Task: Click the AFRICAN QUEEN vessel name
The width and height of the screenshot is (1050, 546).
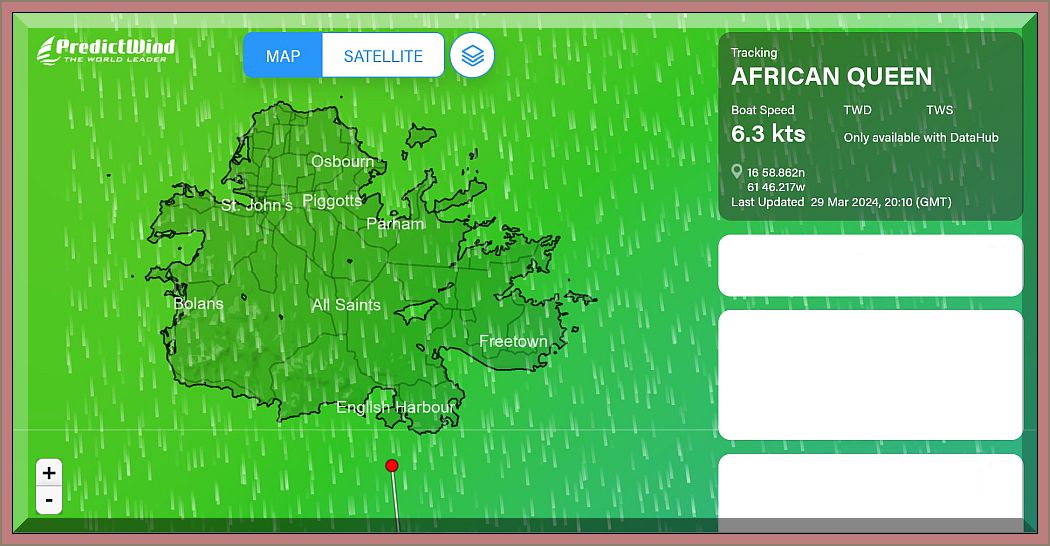Action: (831, 77)
